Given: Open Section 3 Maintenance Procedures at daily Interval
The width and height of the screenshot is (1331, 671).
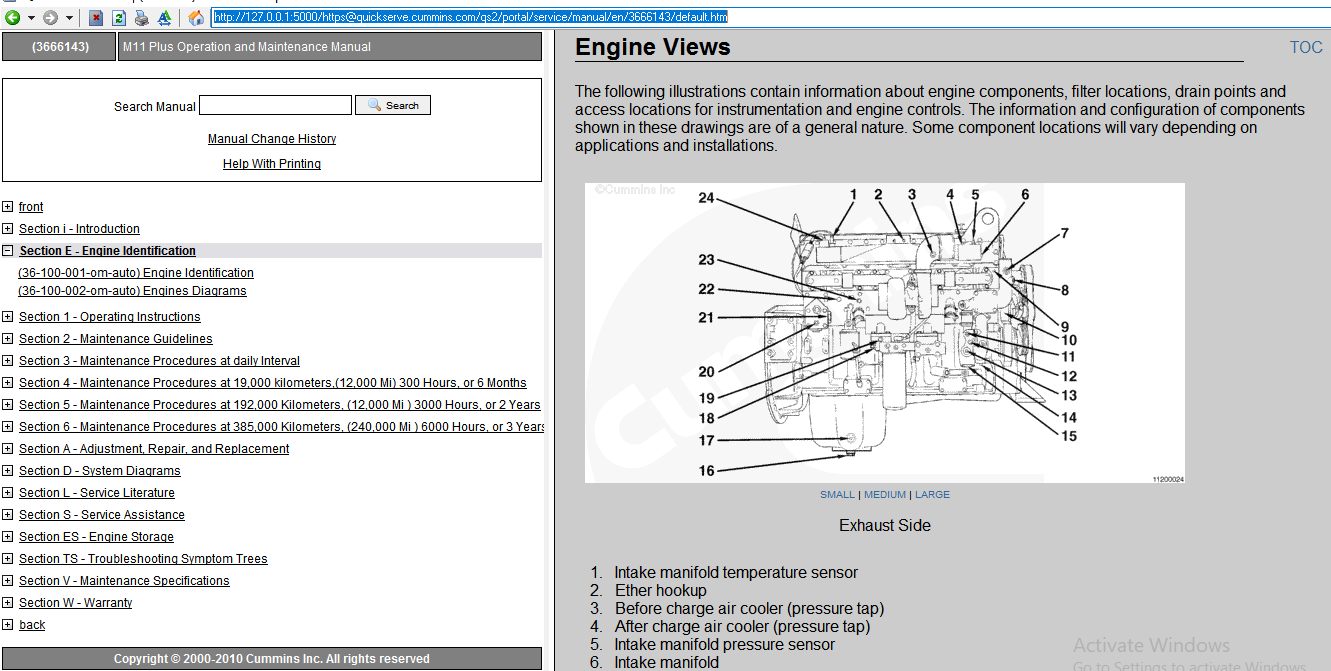Looking at the screenshot, I should coord(159,361).
